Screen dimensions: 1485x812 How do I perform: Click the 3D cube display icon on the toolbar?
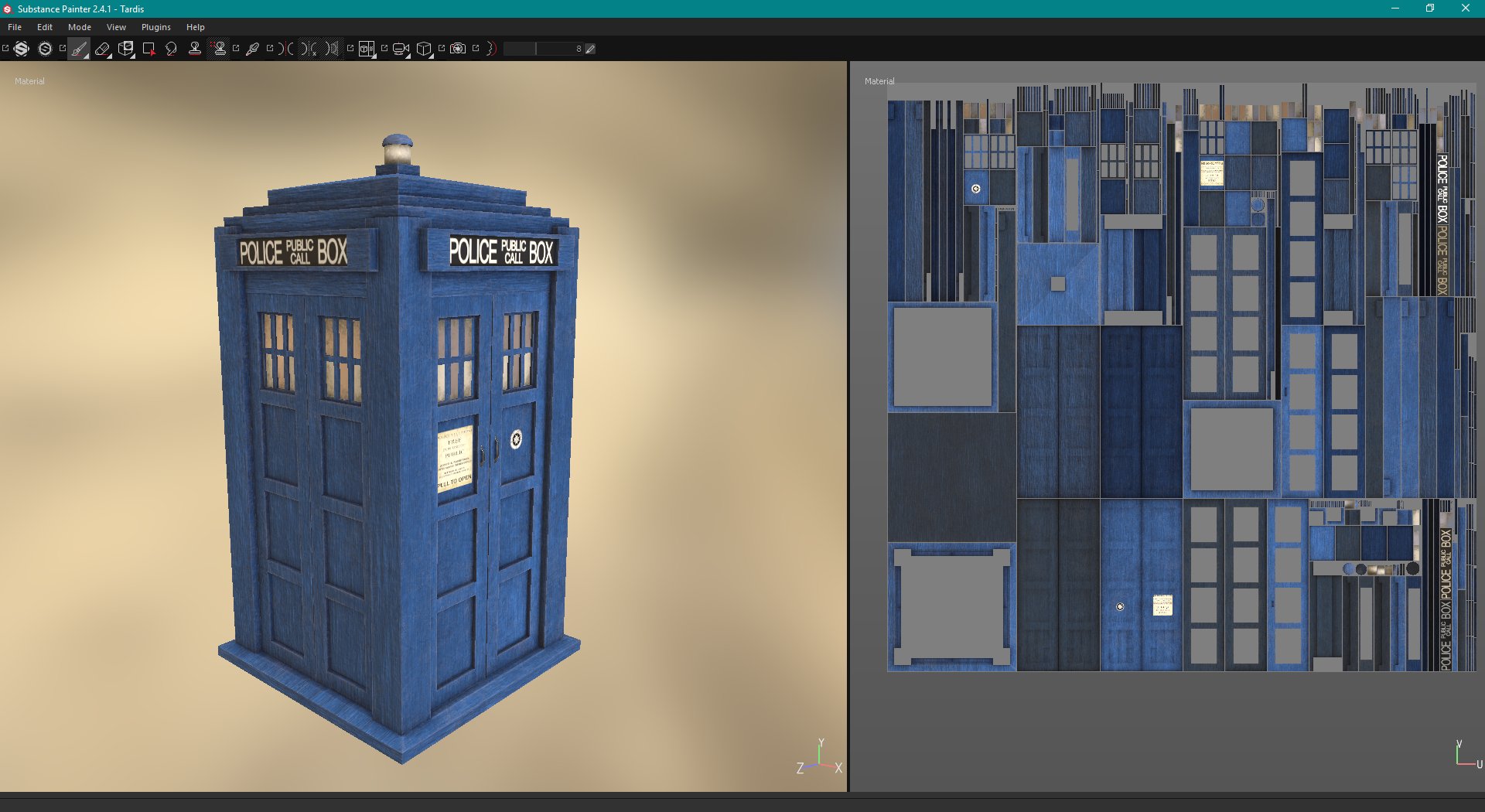[424, 48]
